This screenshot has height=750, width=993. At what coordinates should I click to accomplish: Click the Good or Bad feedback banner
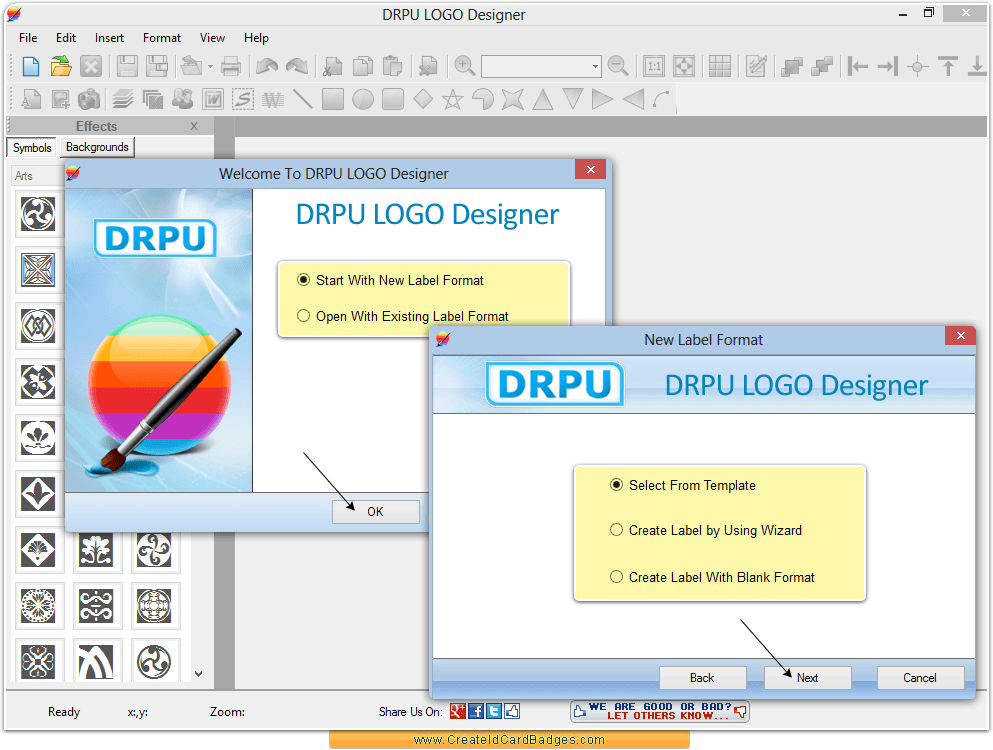[x=660, y=711]
